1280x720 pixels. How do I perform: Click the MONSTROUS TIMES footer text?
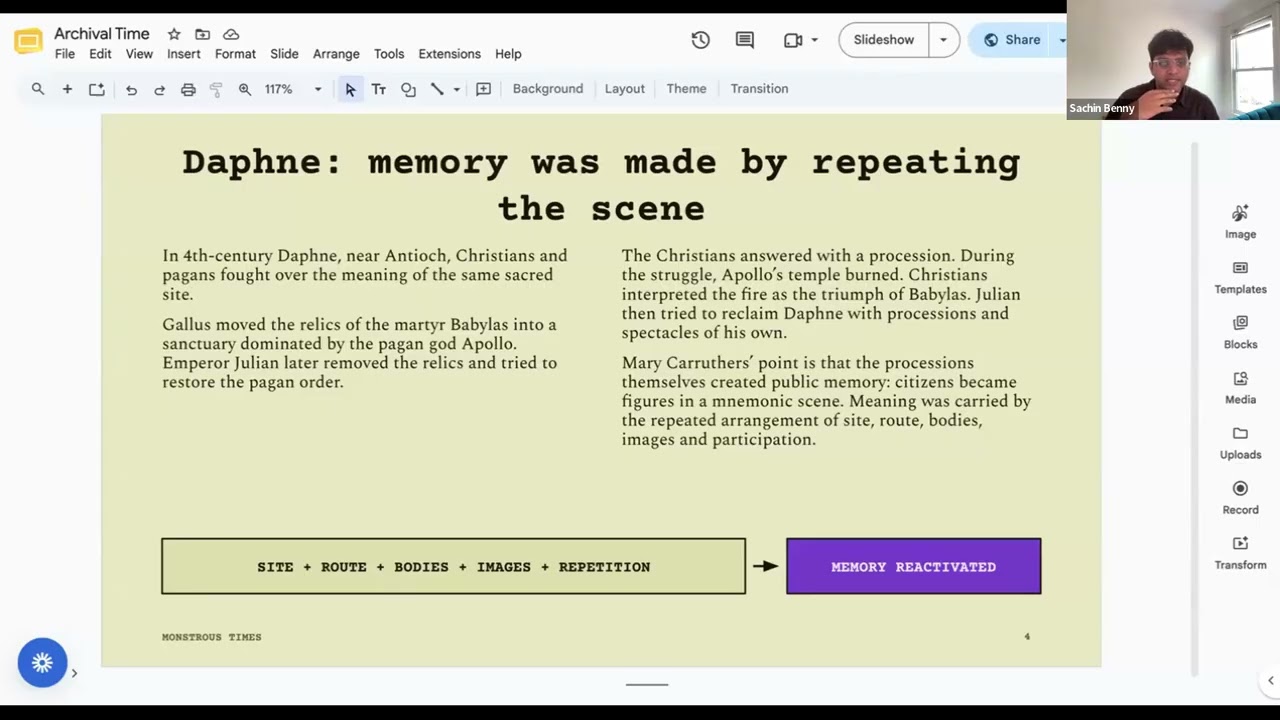(212, 637)
